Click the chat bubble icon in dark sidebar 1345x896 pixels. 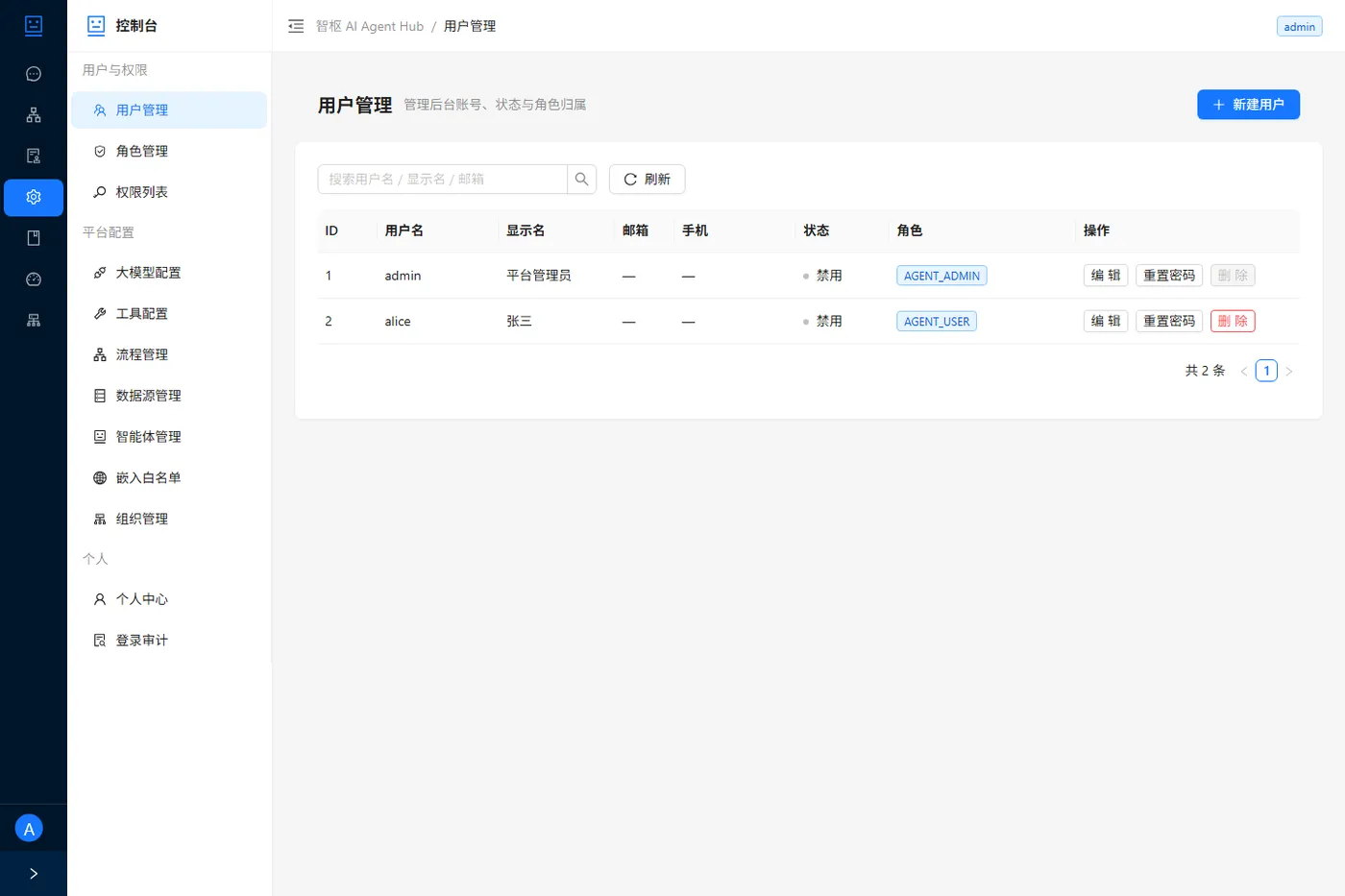coord(34,74)
